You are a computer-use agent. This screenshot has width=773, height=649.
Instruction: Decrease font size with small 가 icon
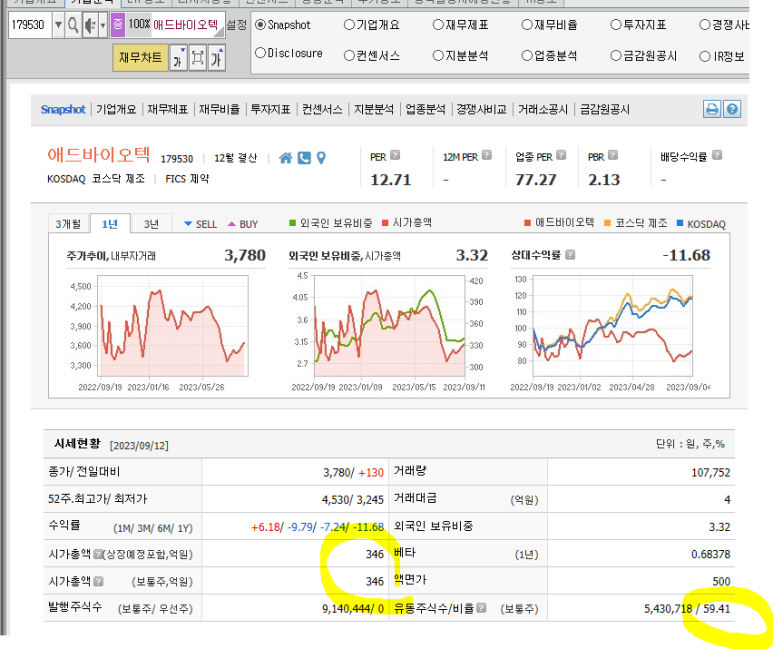[178, 58]
